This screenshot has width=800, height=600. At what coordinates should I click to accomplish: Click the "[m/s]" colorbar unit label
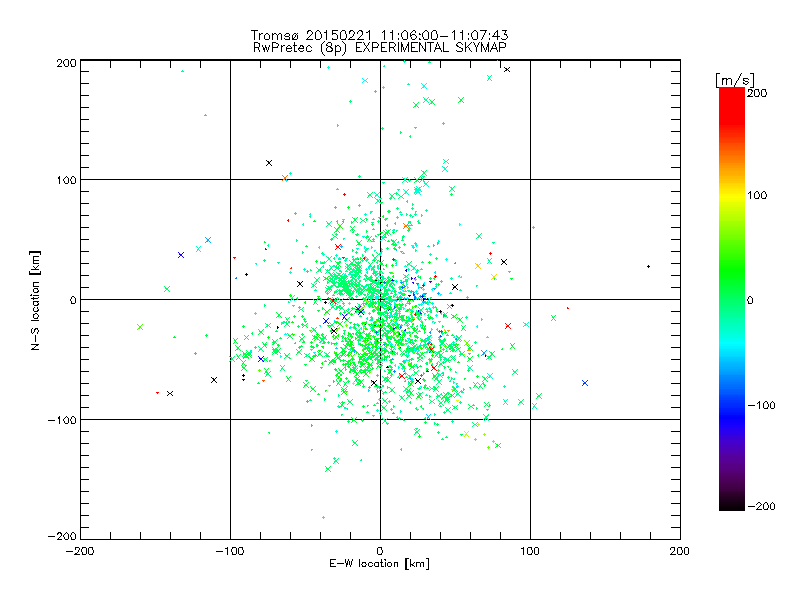coord(735,80)
